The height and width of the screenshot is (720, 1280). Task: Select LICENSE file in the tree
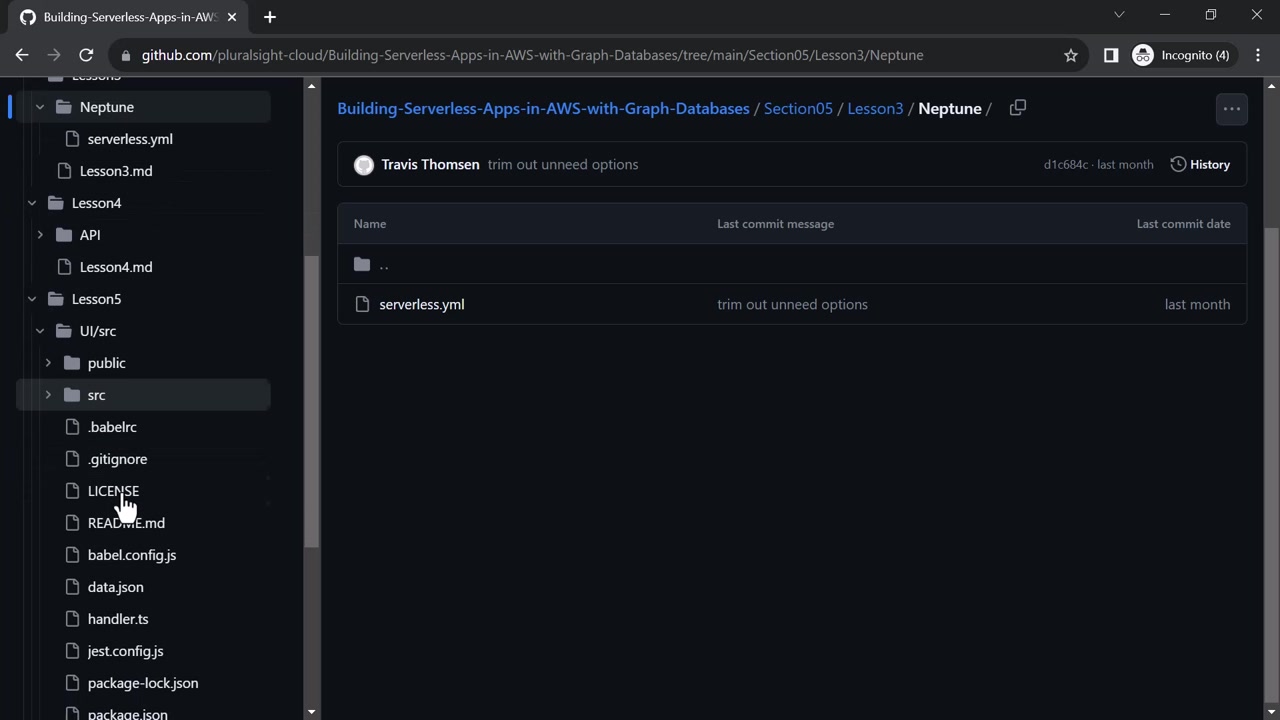coord(113,491)
